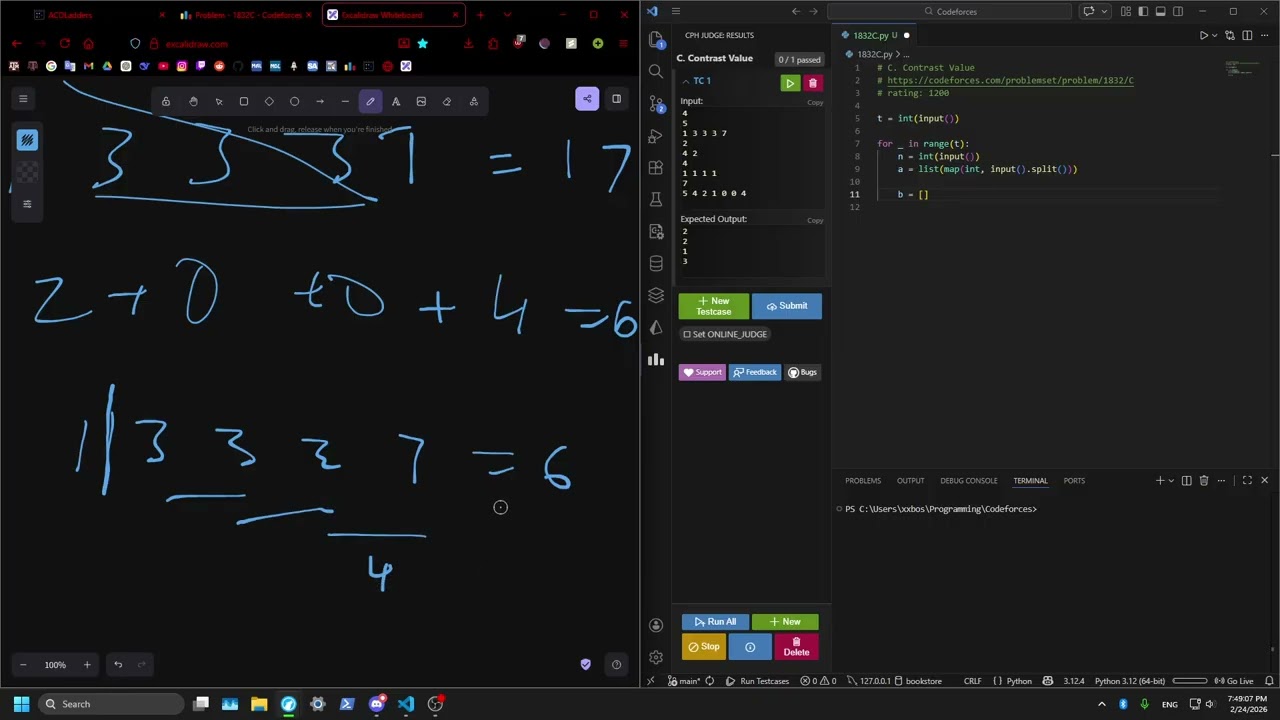
Task: Select the Excalidraw rectangle tool
Action: click(244, 101)
